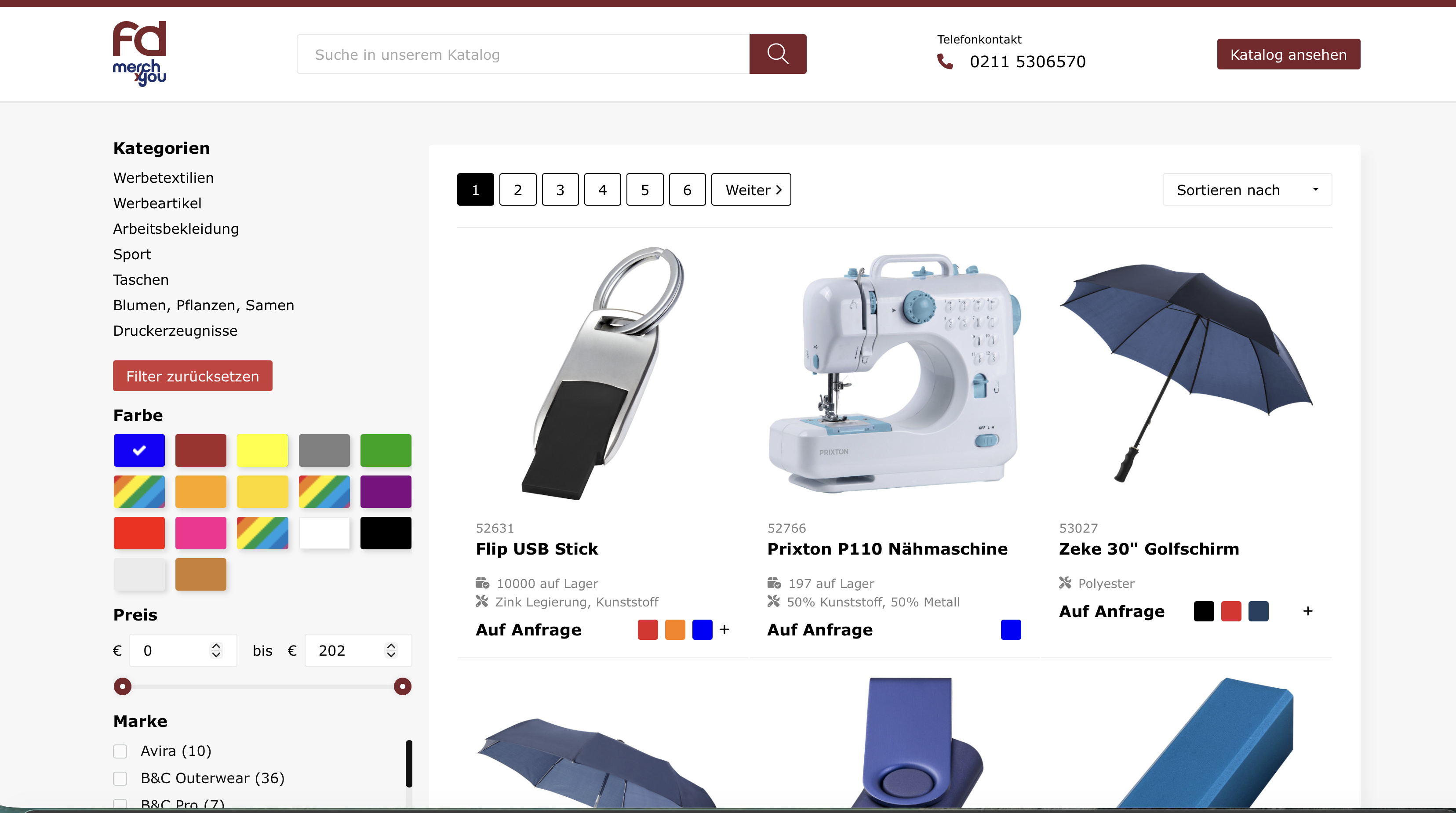Adjust the maximum price stepper arrows
Viewport: 1456px width, 813px height.
pyautogui.click(x=391, y=650)
